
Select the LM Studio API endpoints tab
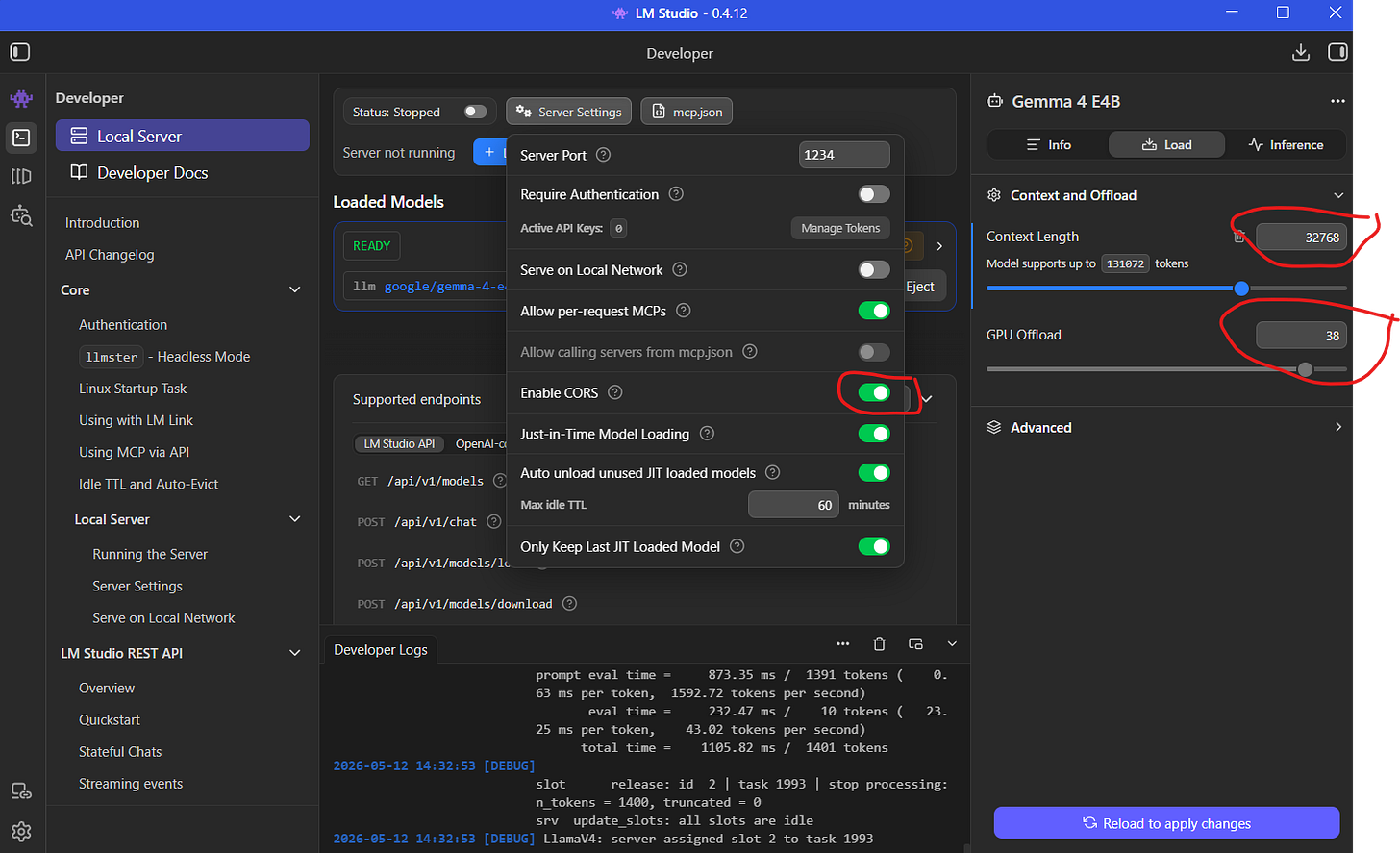coord(399,443)
